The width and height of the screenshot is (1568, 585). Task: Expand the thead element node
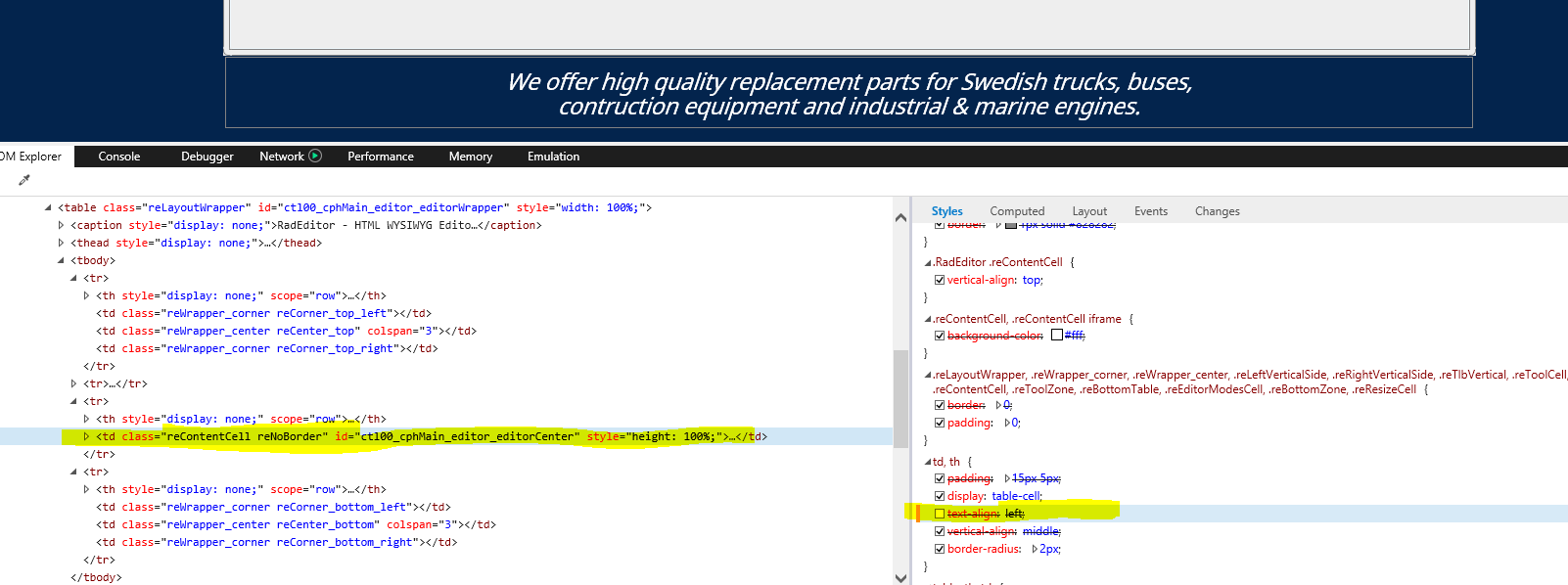(61, 244)
